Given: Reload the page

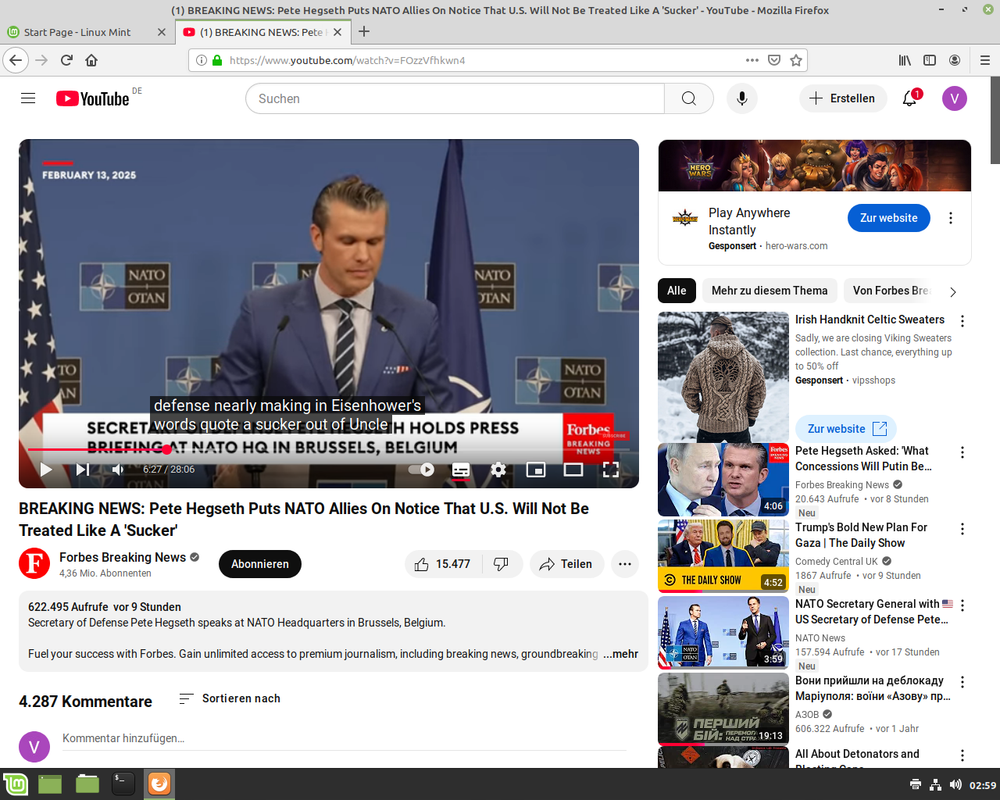Looking at the screenshot, I should click(x=66, y=60).
